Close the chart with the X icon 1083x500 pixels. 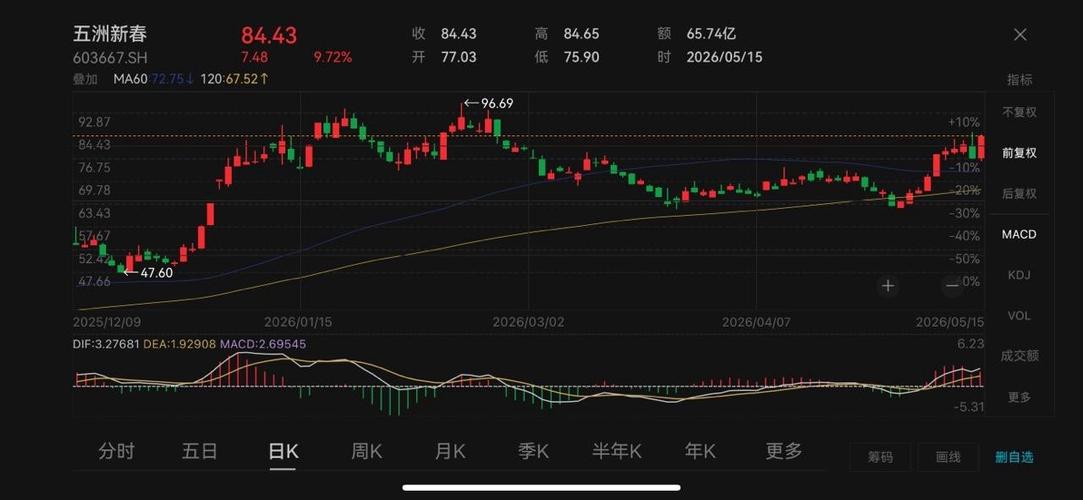coord(1019,35)
